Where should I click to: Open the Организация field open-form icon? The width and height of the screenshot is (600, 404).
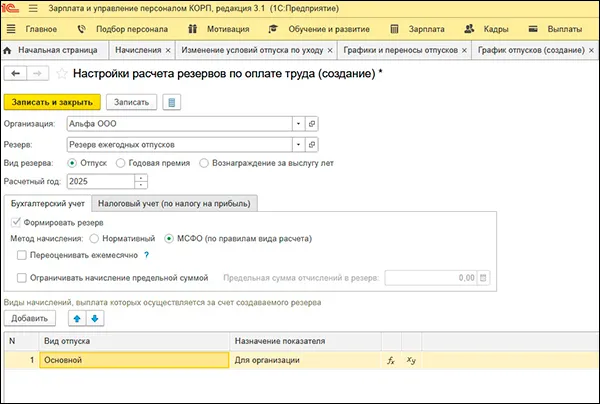(x=311, y=124)
